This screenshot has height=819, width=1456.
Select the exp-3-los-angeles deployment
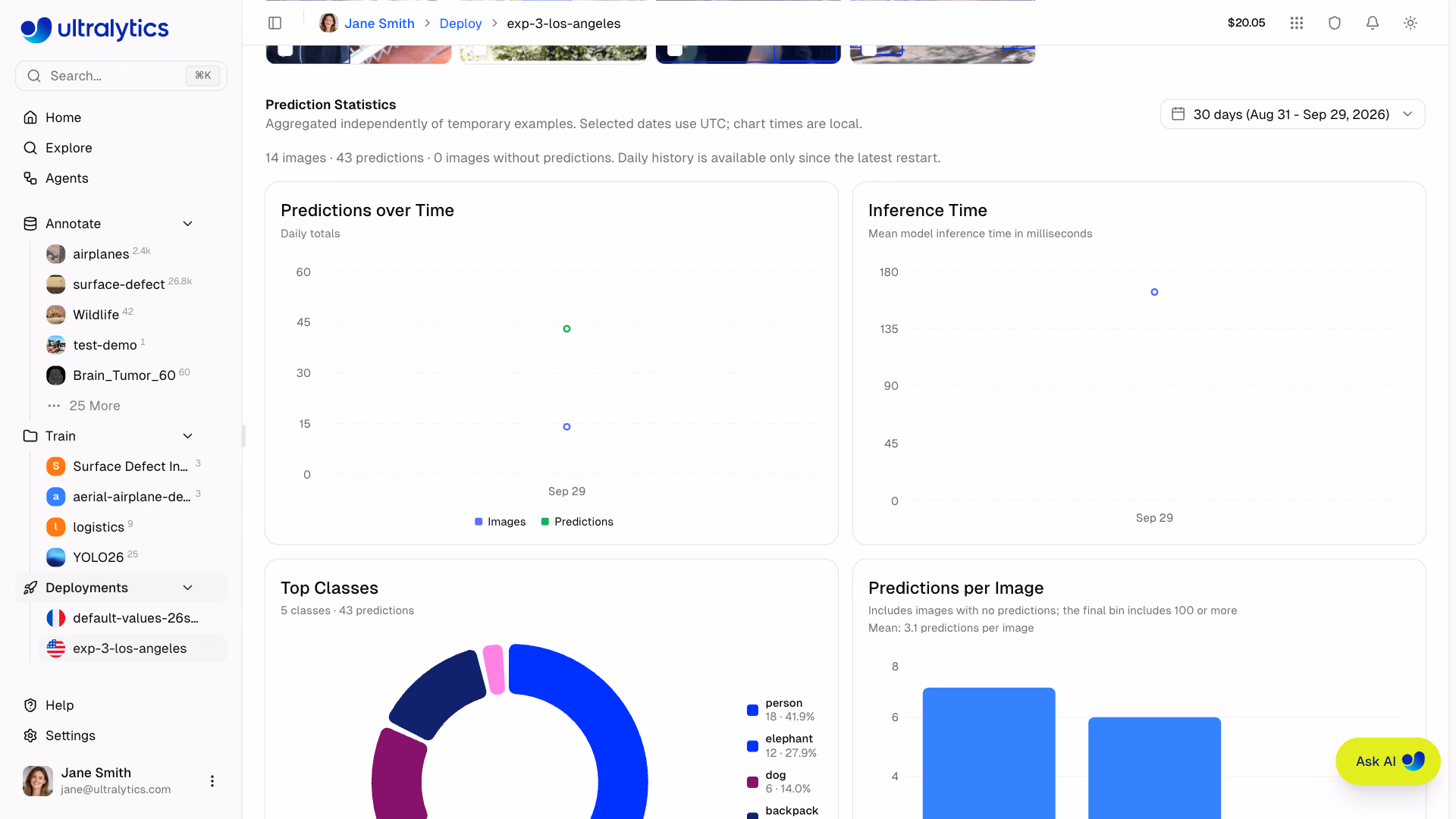coord(133,648)
